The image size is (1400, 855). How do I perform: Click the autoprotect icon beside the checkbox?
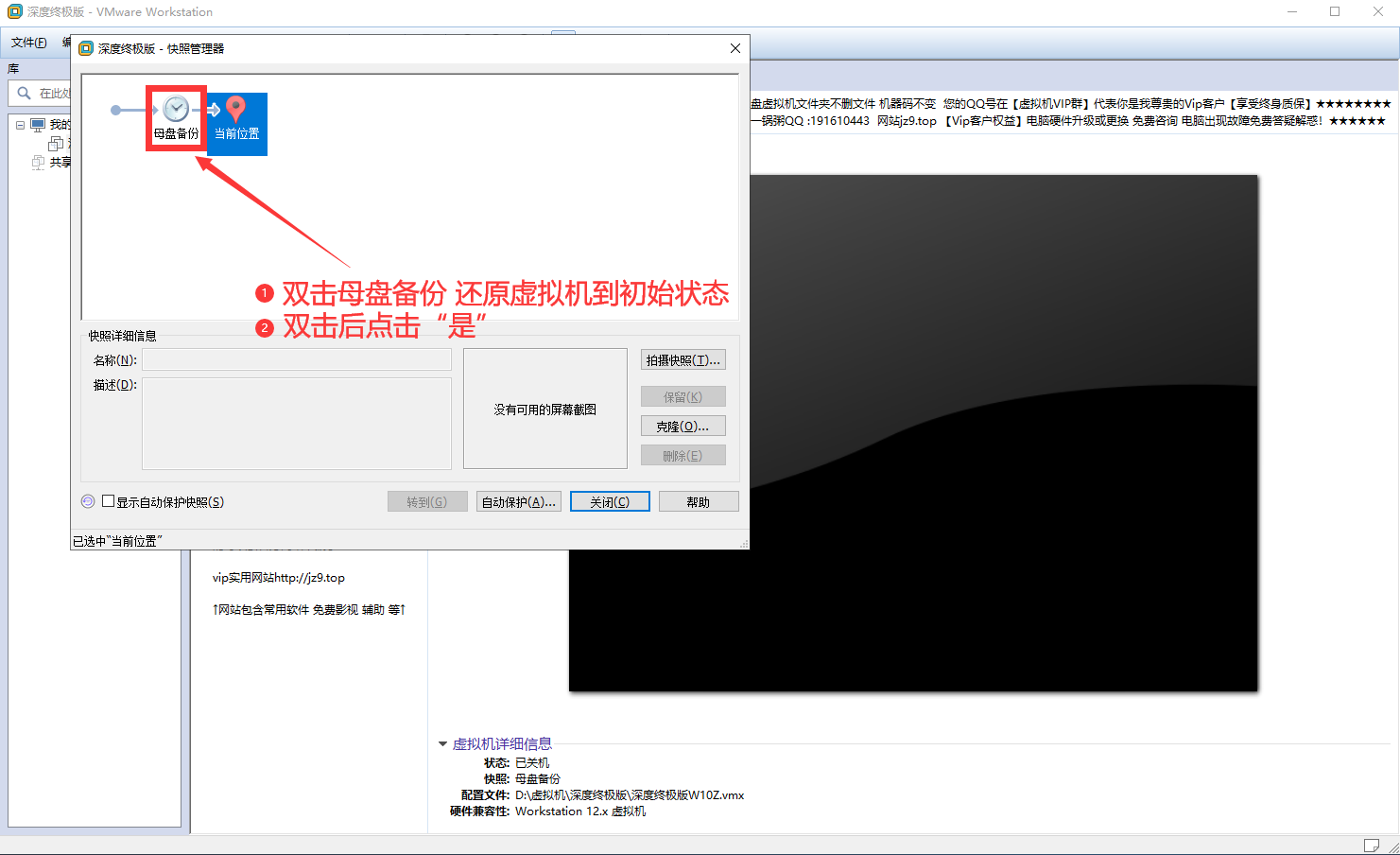(88, 501)
